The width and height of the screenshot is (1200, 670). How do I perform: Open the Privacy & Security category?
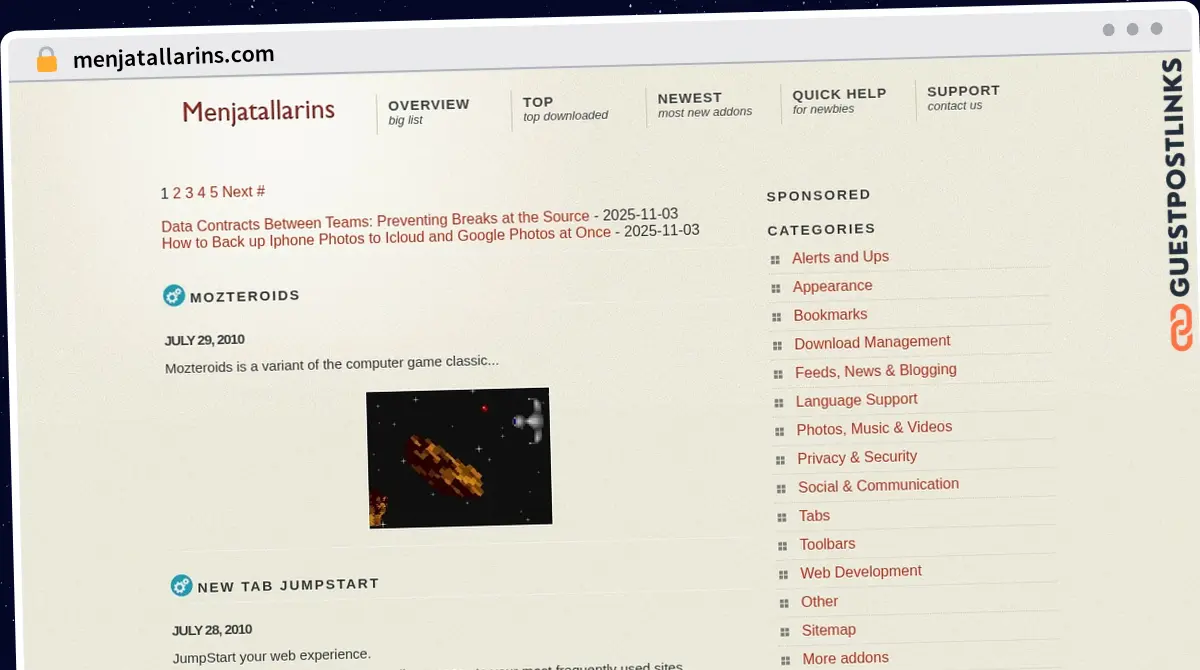point(857,457)
